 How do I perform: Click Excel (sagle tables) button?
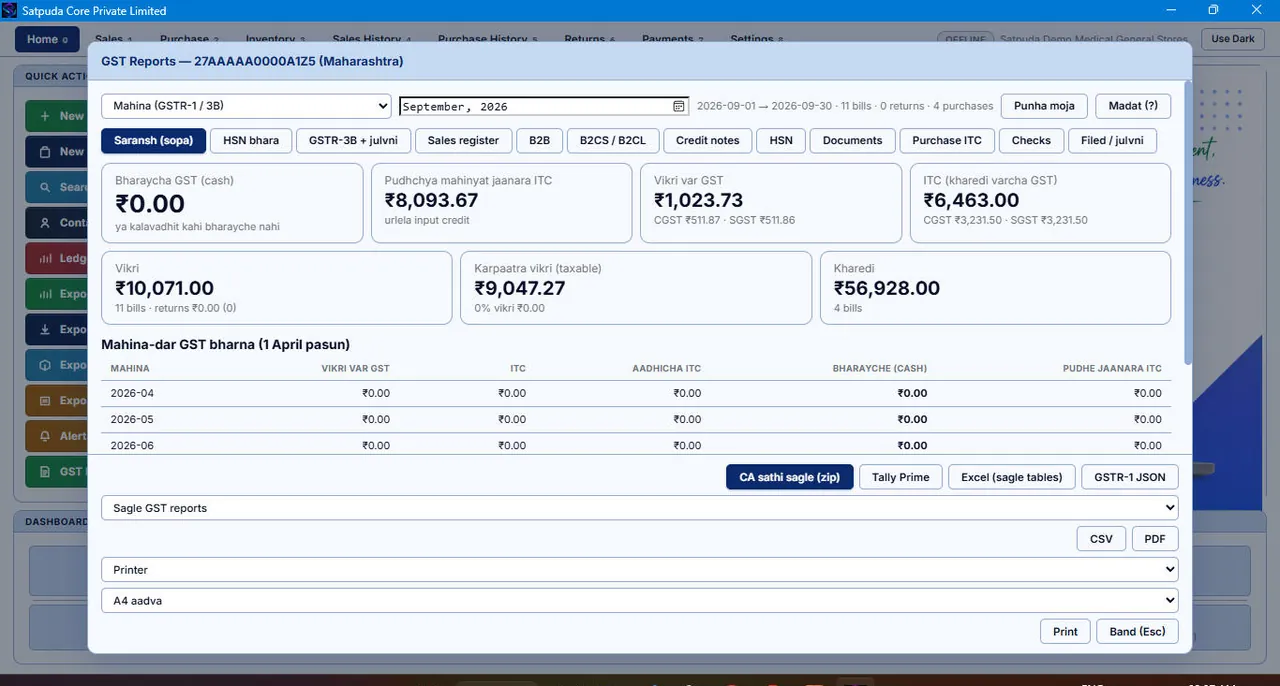1012,477
